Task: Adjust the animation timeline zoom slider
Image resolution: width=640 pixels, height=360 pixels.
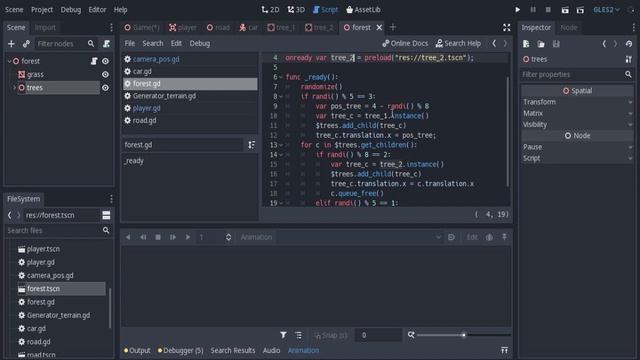Action: pos(464,335)
